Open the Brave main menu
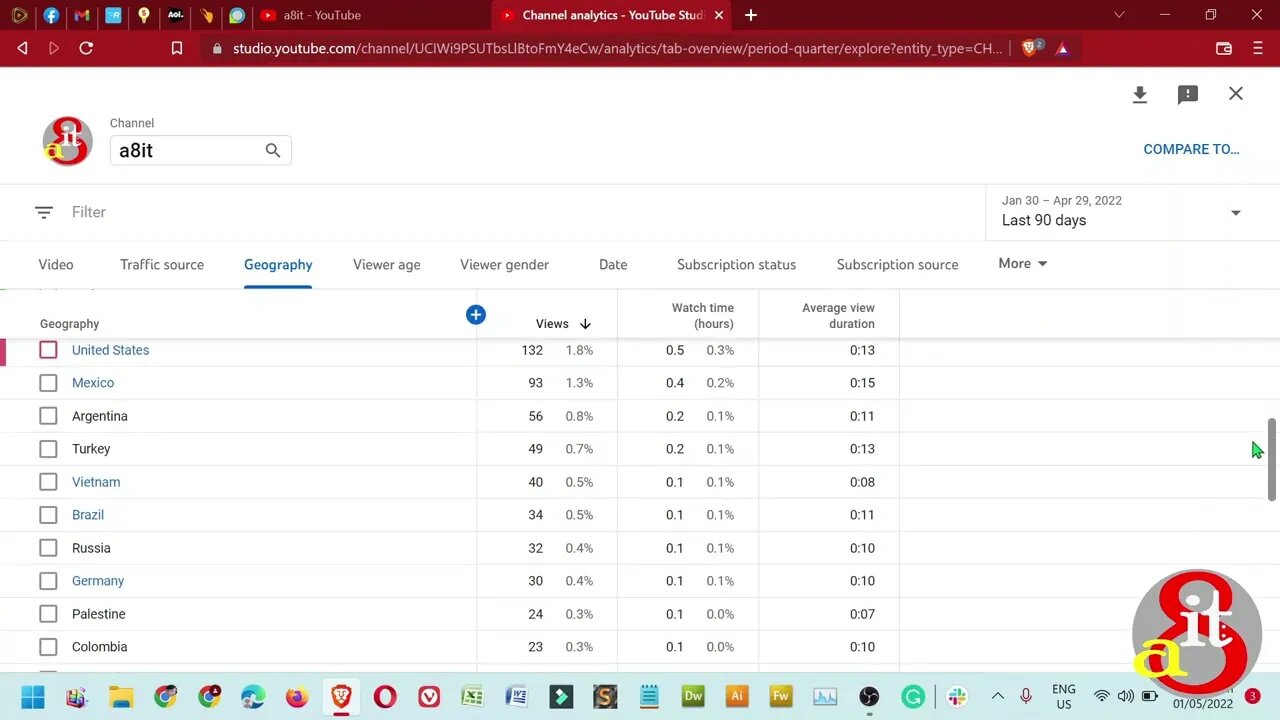Image resolution: width=1280 pixels, height=720 pixels. tap(1258, 48)
